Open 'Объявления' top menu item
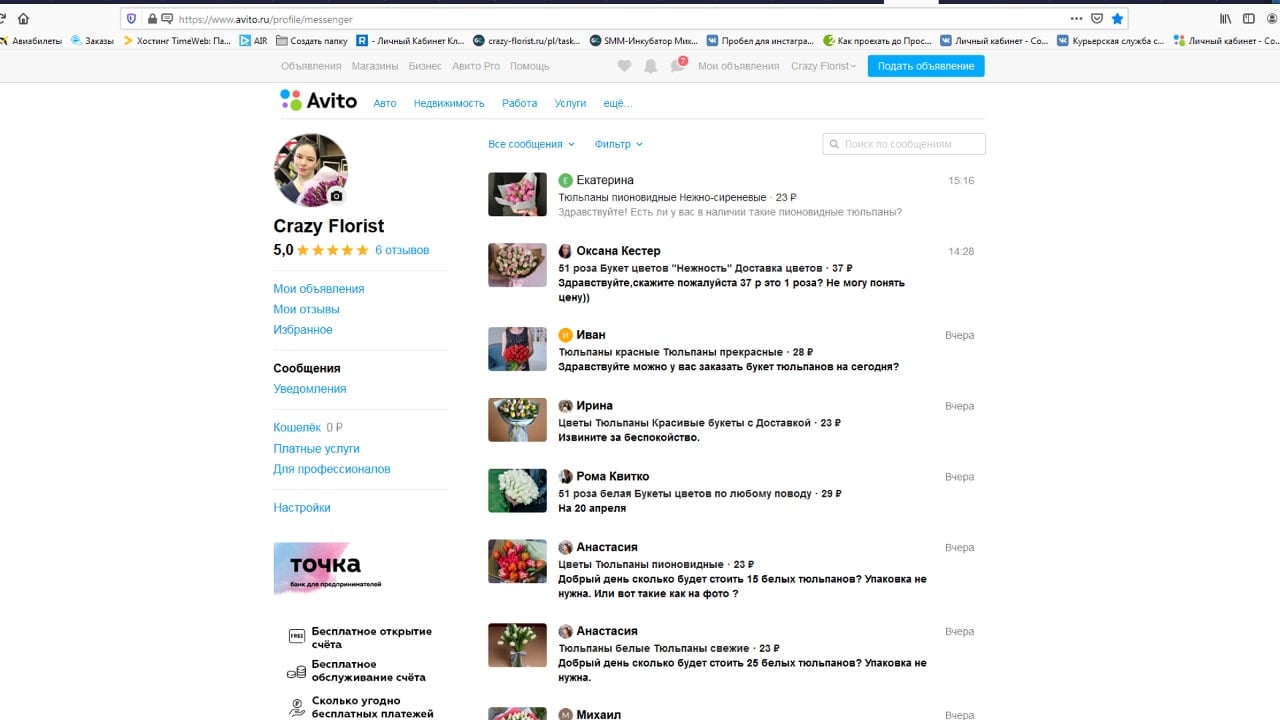Screen dimensions: 1280x720 pos(311,66)
